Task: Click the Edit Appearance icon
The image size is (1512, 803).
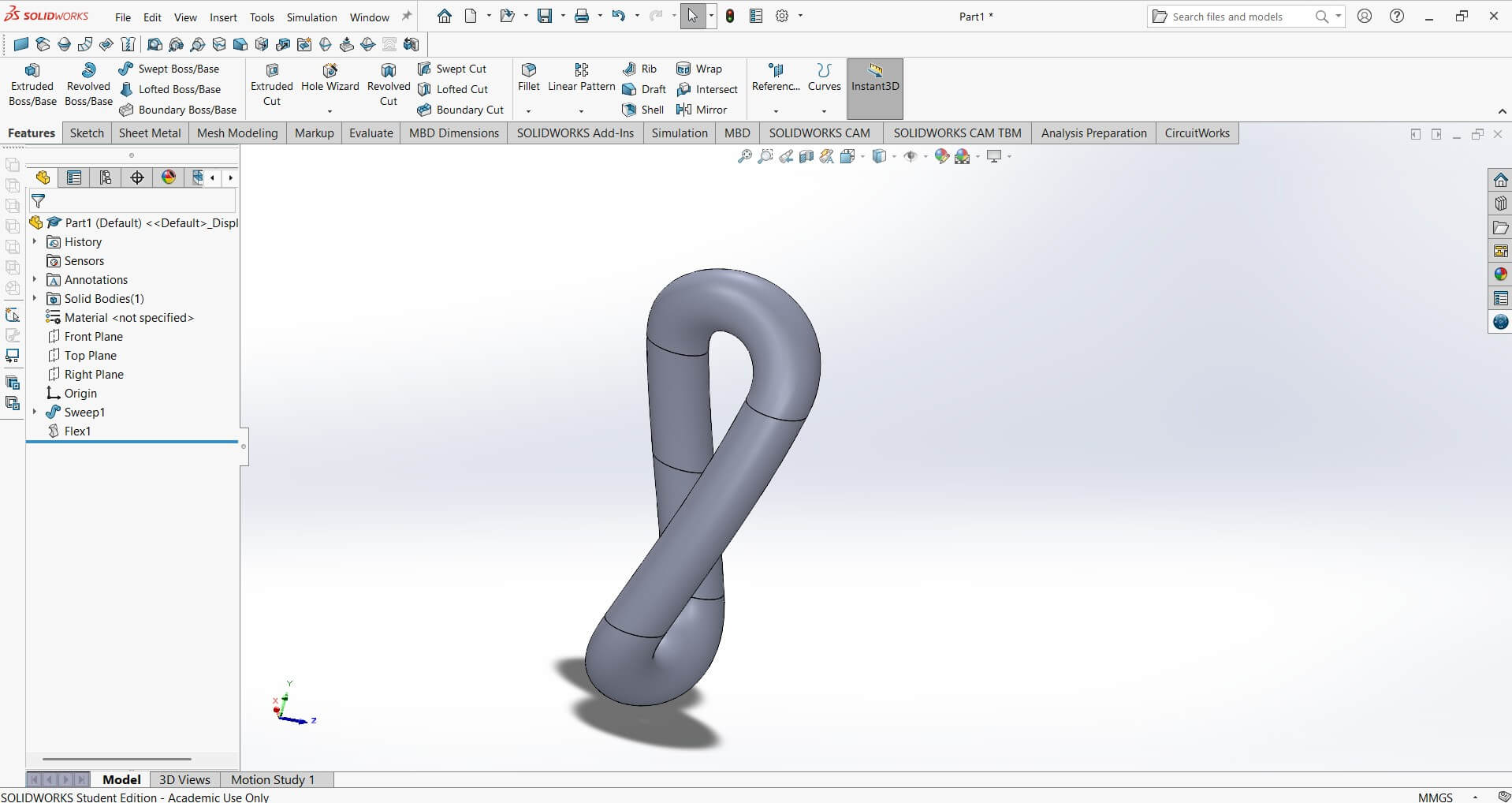Action: pyautogui.click(x=941, y=156)
